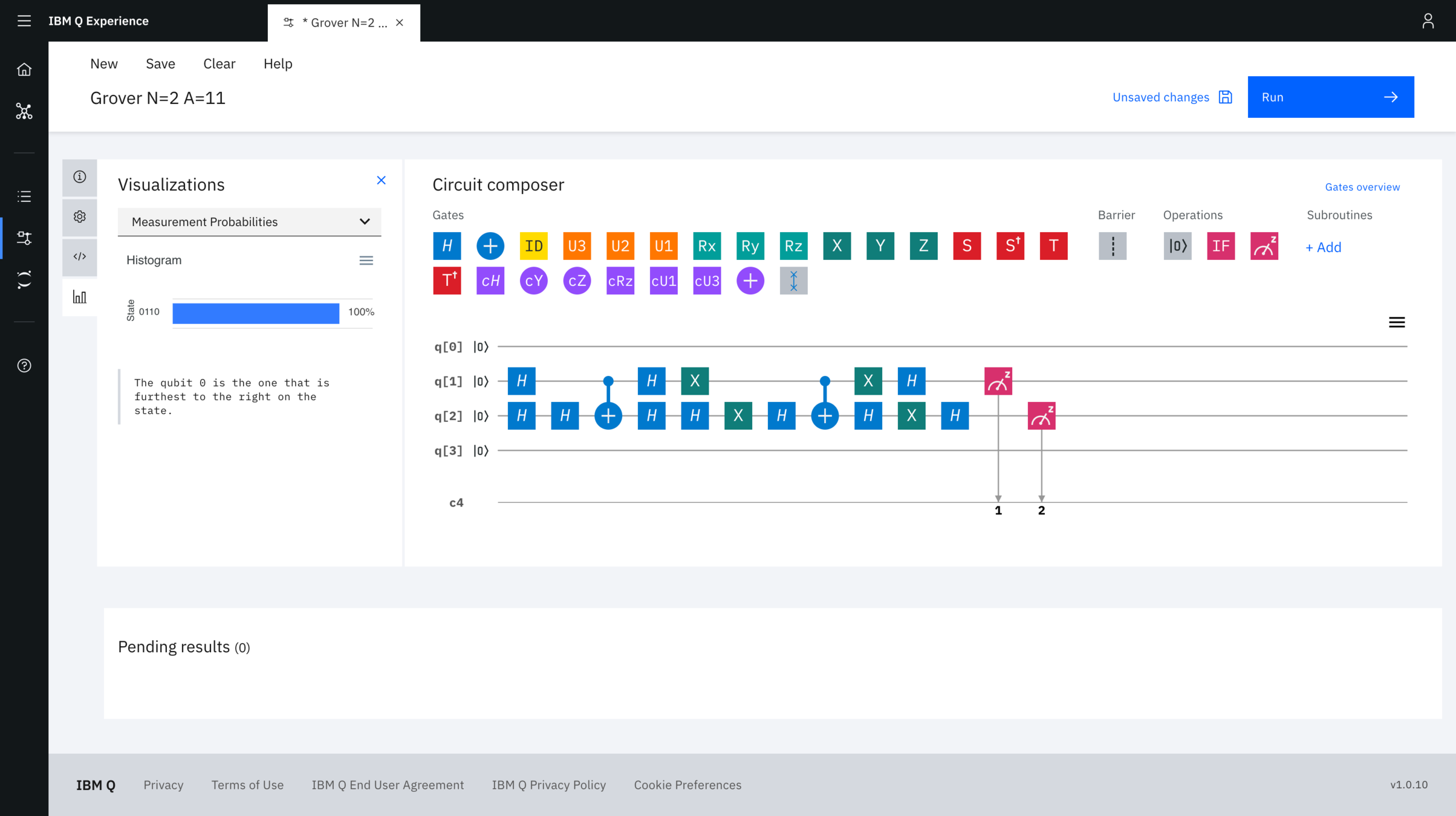
Task: Open the Clear menu item
Action: tap(219, 63)
